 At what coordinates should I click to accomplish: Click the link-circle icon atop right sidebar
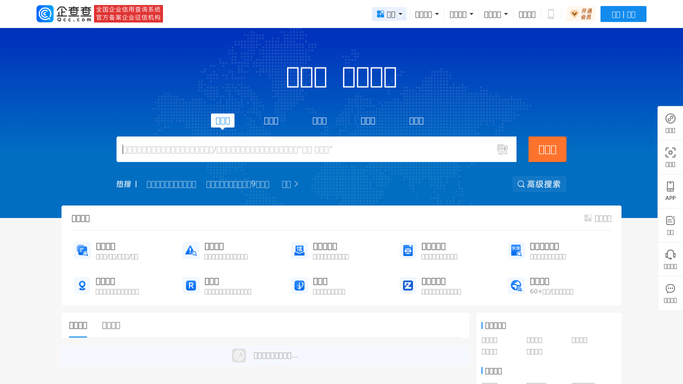(x=670, y=123)
